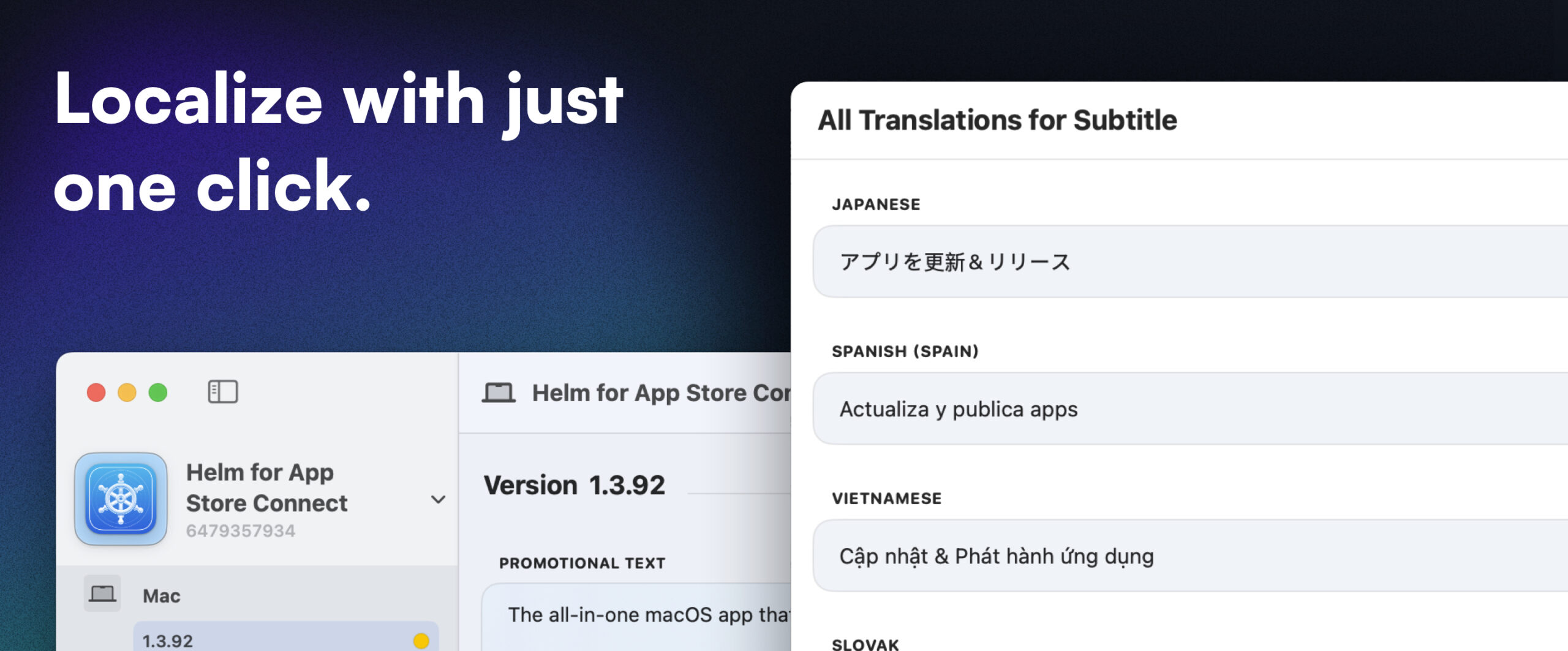The height and width of the screenshot is (651, 1568).
Task: Click inside the Promotional Text field
Action: (x=636, y=617)
